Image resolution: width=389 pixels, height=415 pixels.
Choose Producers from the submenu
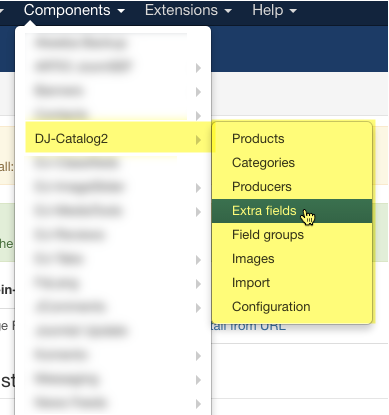tap(292, 187)
